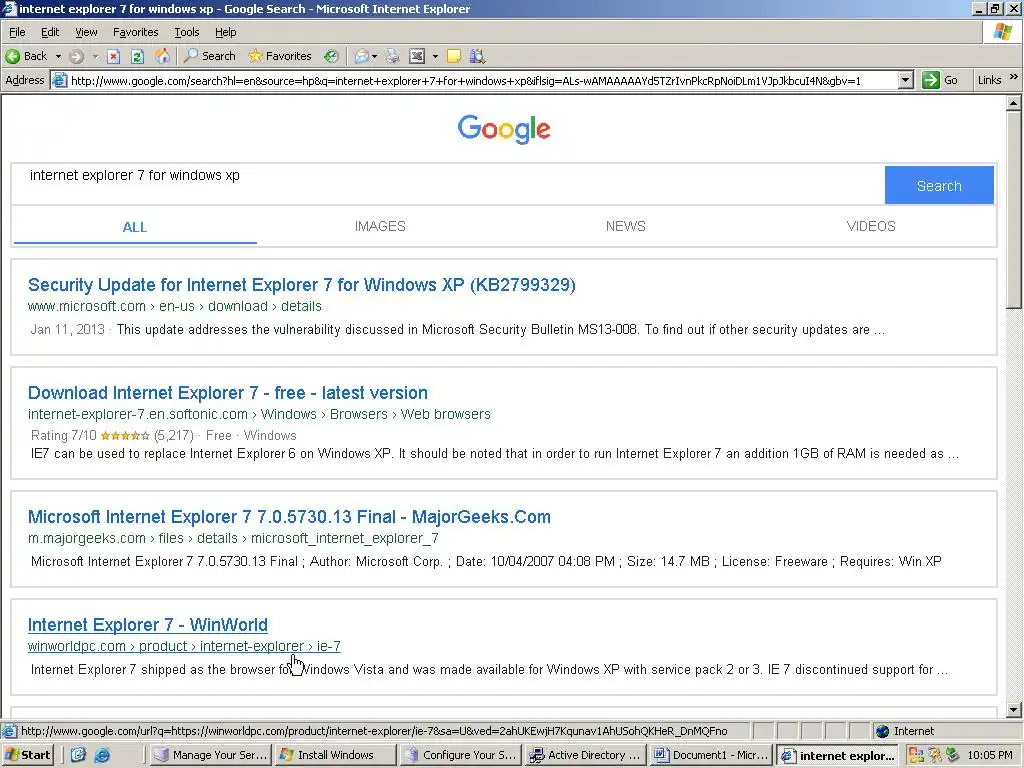Launch Internet Explorer from quick launch
Viewport: 1024px width, 768px height.
[103, 755]
